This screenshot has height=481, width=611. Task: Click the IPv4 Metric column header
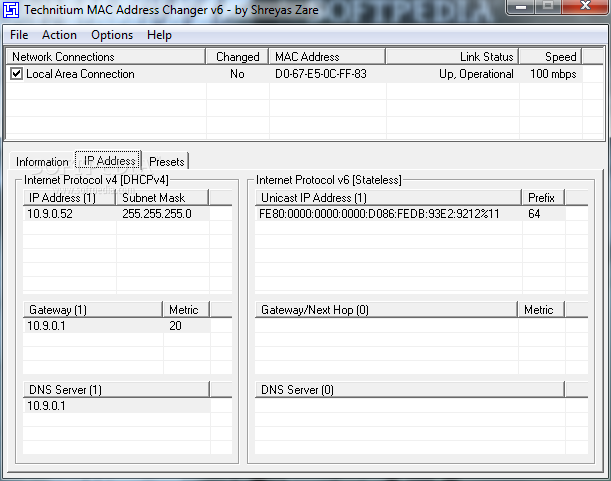pyautogui.click(x=186, y=310)
